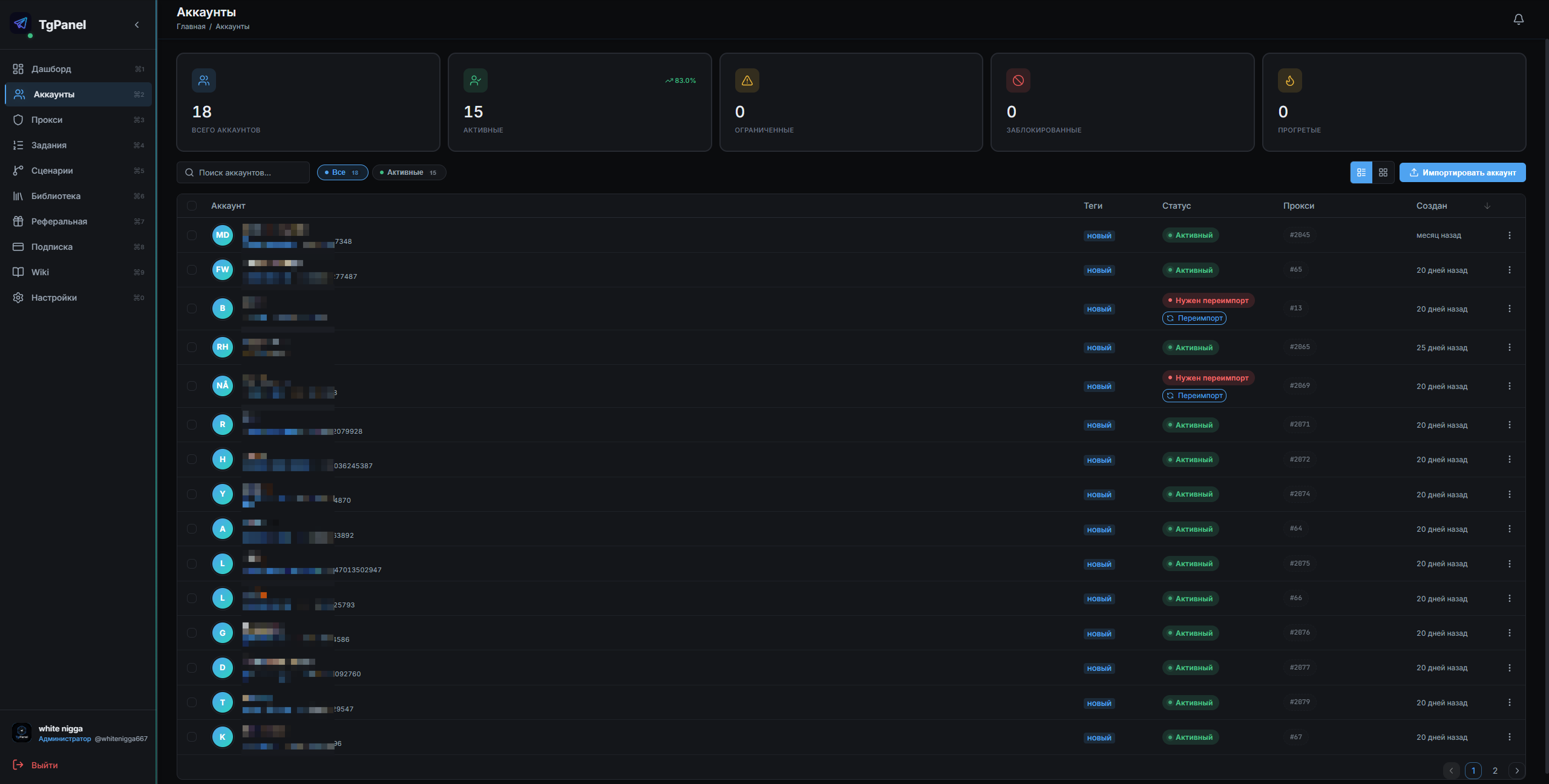1549x784 pixels.
Task: Click the D account avatar
Action: point(223,668)
